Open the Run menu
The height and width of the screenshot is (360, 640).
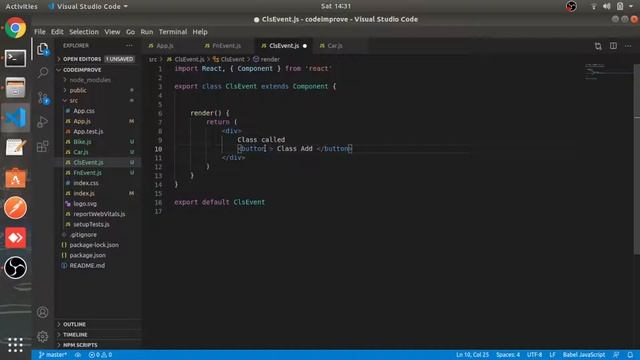tap(147, 32)
